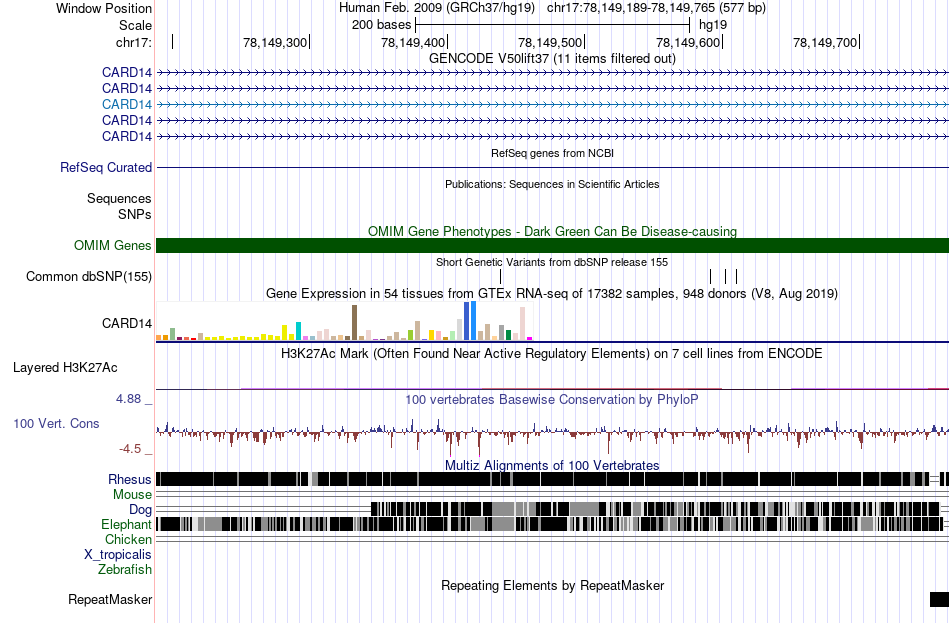This screenshot has width=950, height=623.
Task: Click the CARD14 label beside the GTEx bar chart
Action: point(127,324)
